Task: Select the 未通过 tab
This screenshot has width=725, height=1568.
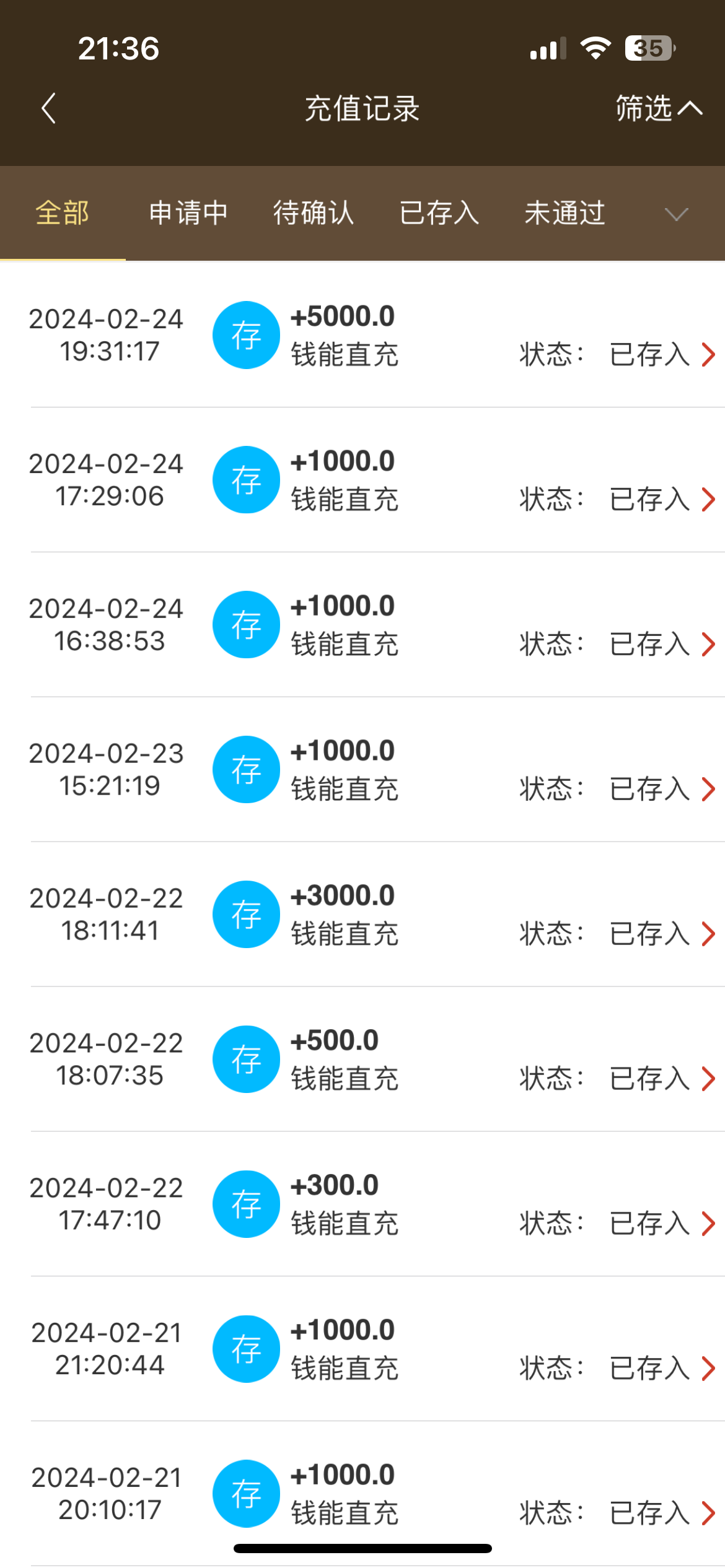Action: click(565, 213)
